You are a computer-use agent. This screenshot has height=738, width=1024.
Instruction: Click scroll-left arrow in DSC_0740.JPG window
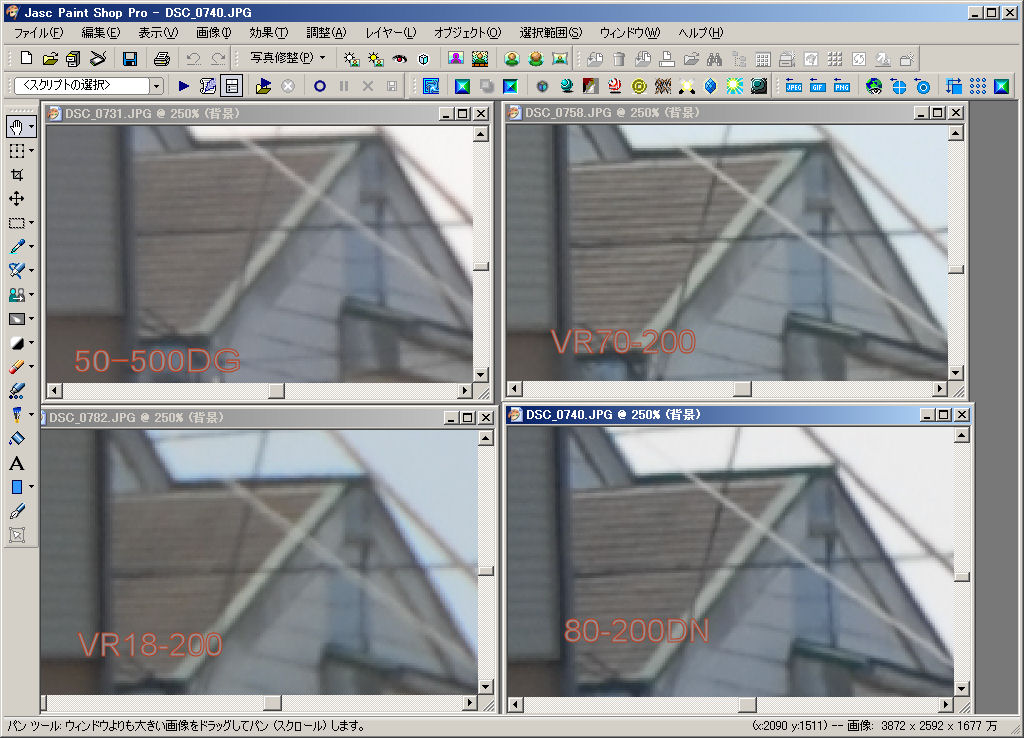click(515, 705)
